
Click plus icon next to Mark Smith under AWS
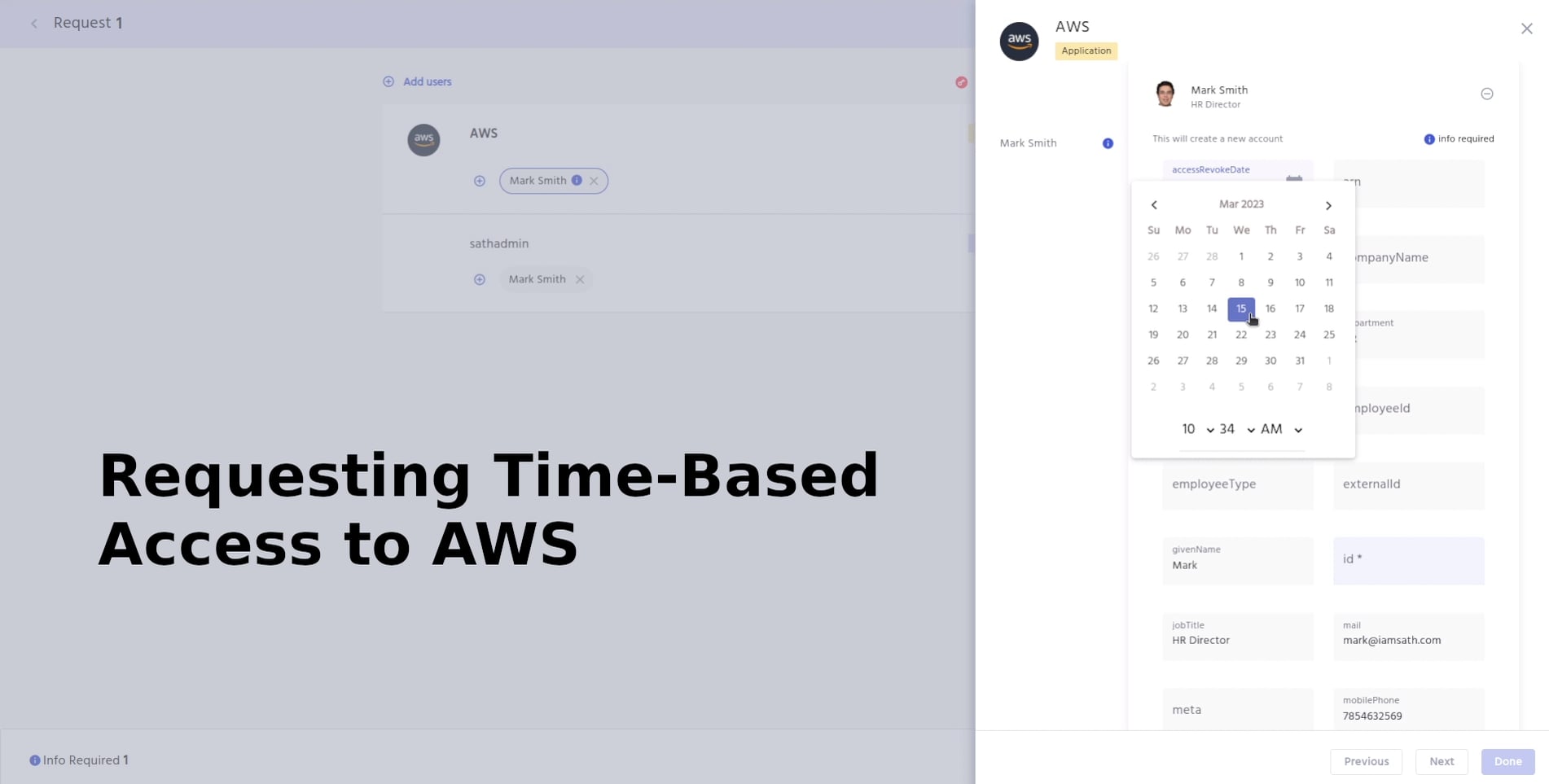(x=480, y=181)
